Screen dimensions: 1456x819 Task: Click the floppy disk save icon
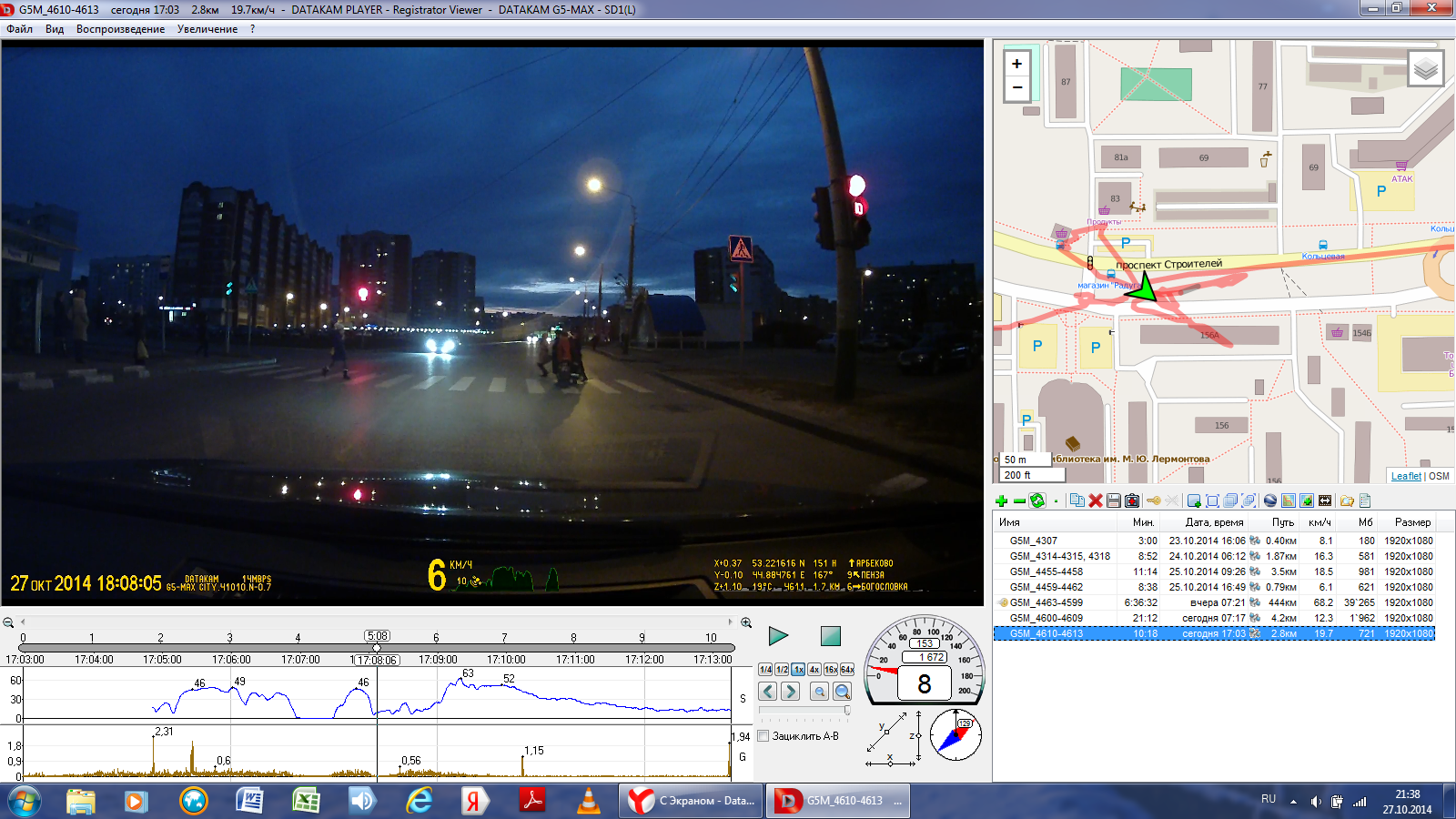pyautogui.click(x=1113, y=500)
